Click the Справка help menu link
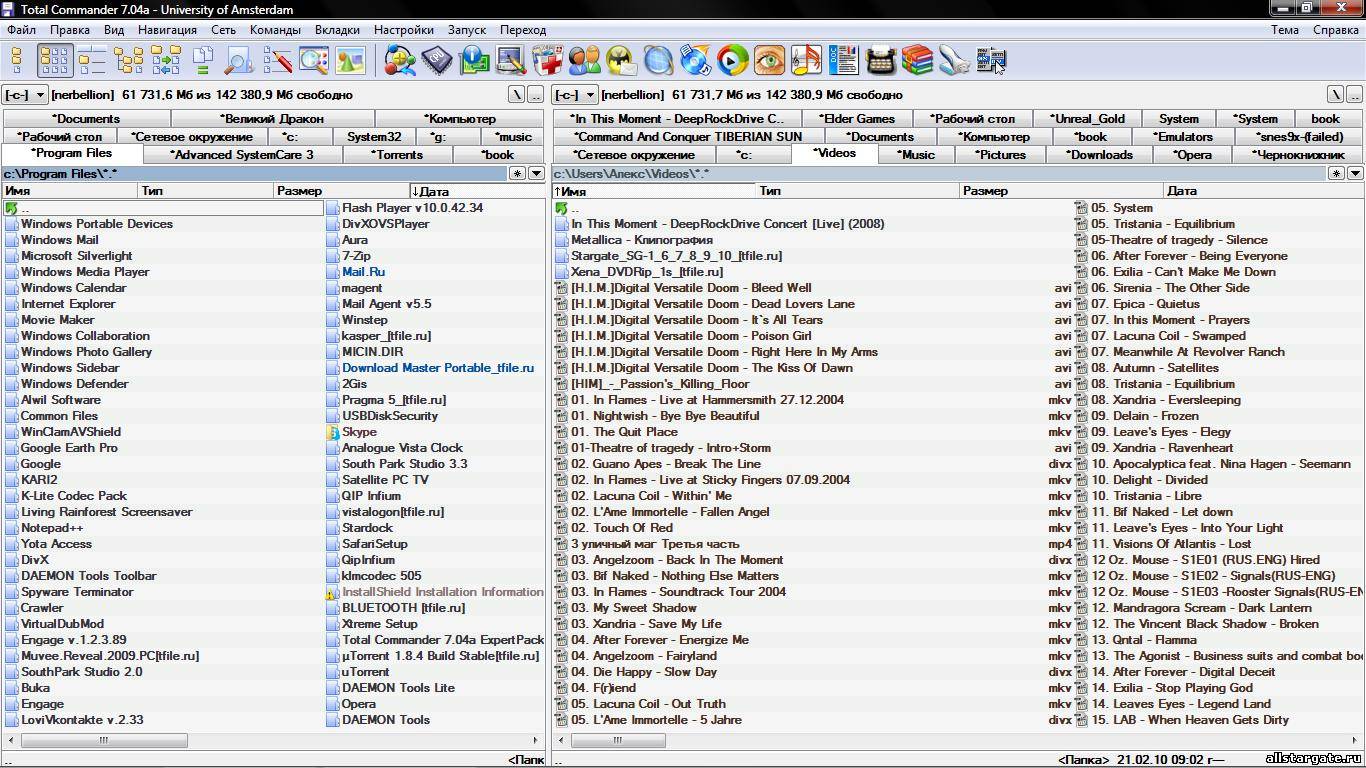1366x768 pixels. pyautogui.click(x=1335, y=30)
